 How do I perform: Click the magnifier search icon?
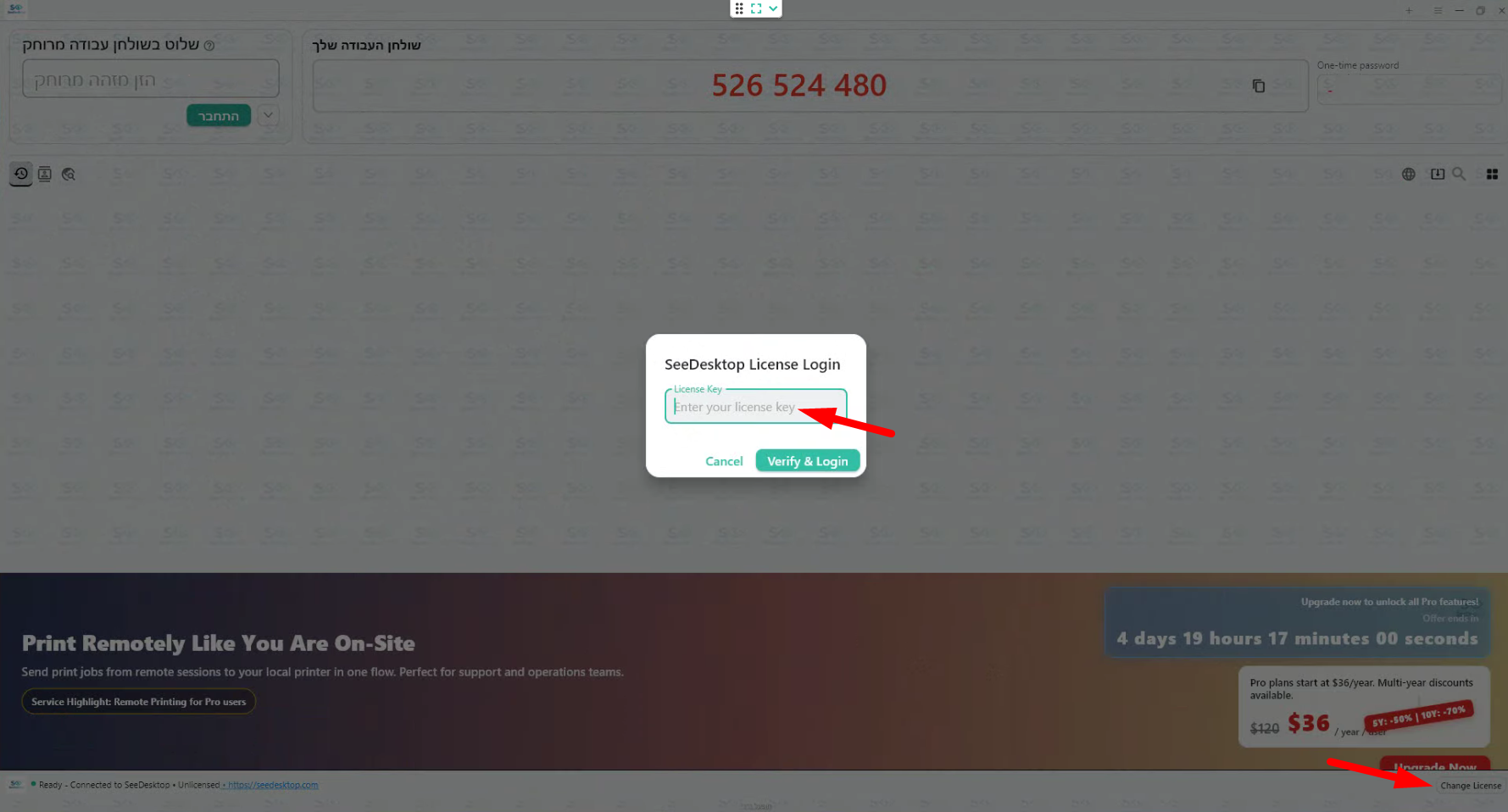coord(1459,174)
